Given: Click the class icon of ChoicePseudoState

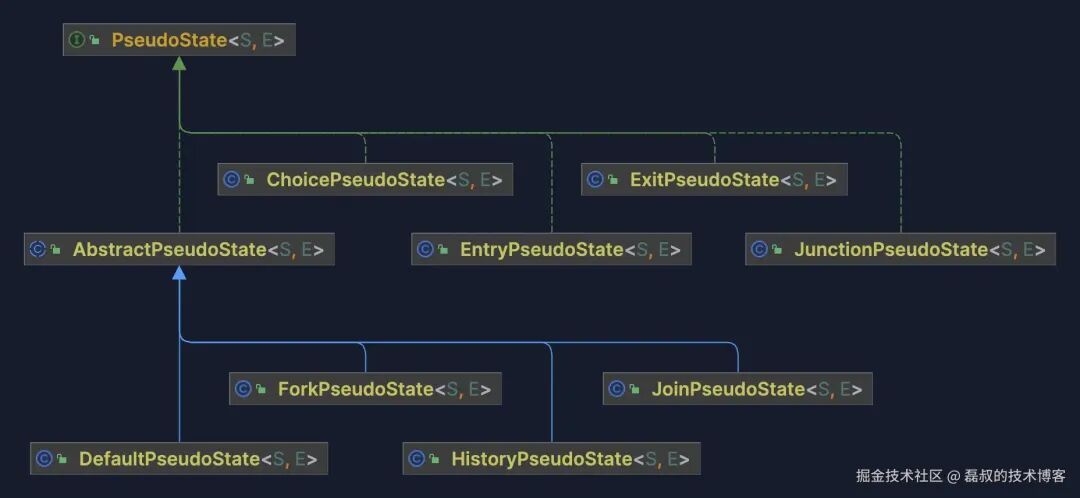Looking at the screenshot, I should 231,180.
